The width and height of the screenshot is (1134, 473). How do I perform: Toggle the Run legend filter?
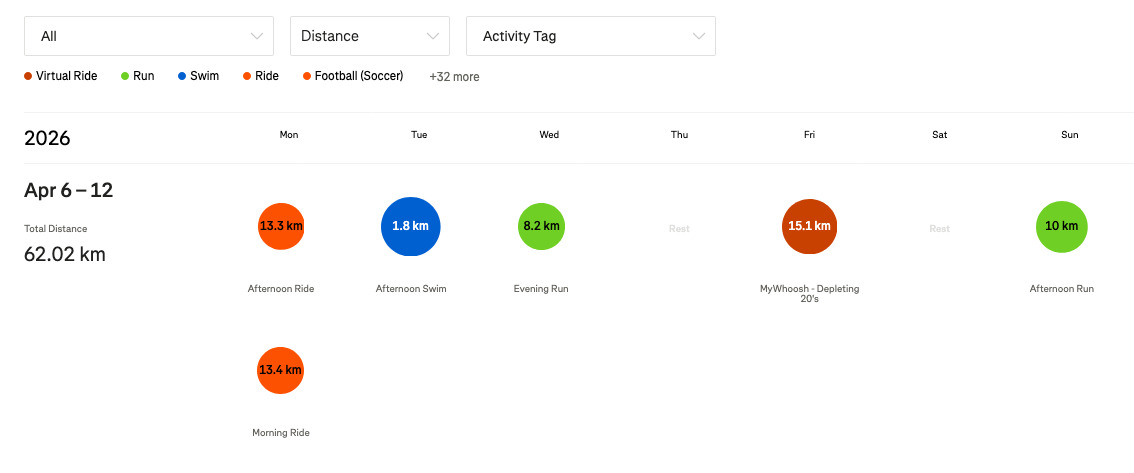[x=138, y=76]
